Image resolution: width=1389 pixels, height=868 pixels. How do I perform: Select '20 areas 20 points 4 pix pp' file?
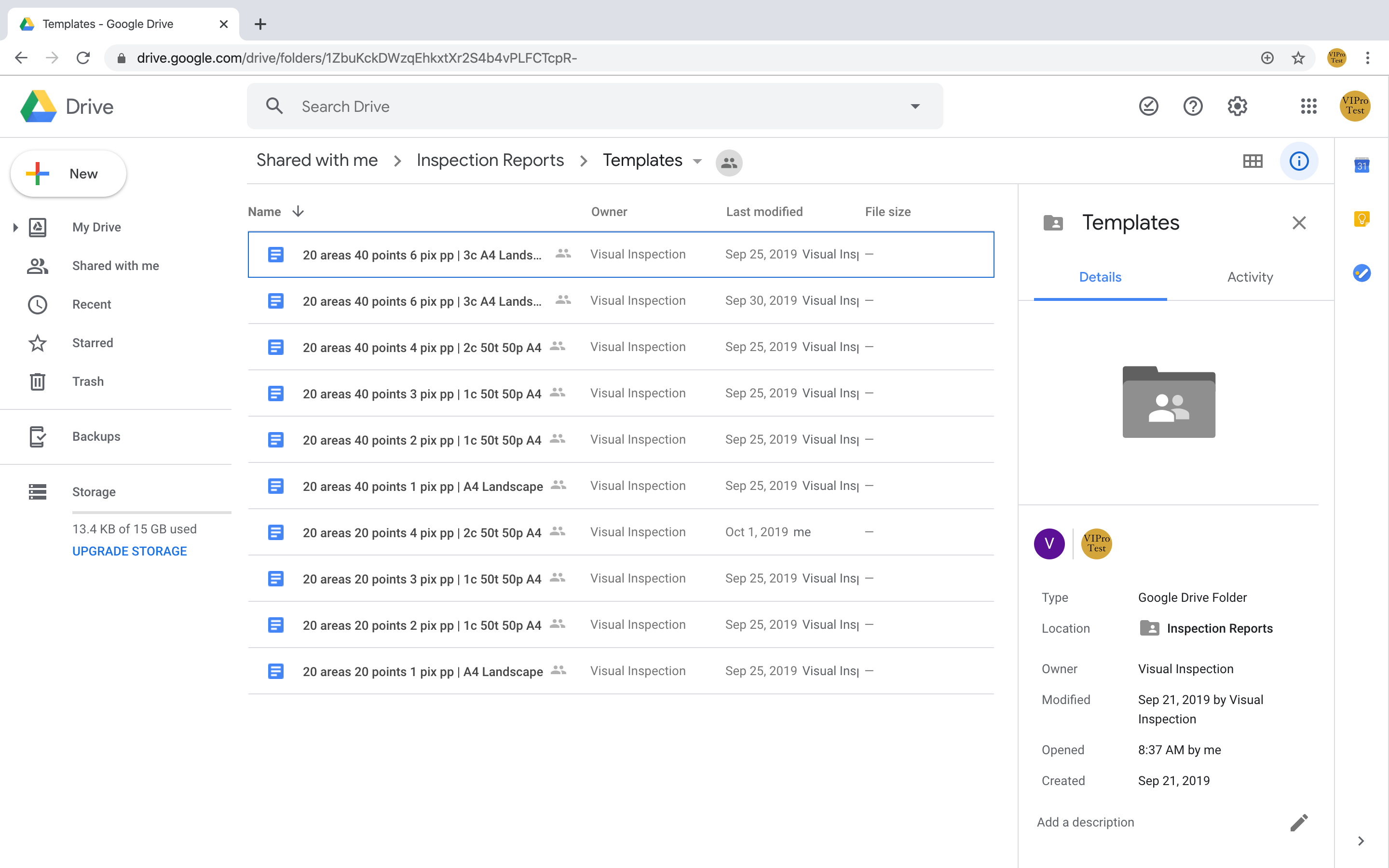coord(620,532)
